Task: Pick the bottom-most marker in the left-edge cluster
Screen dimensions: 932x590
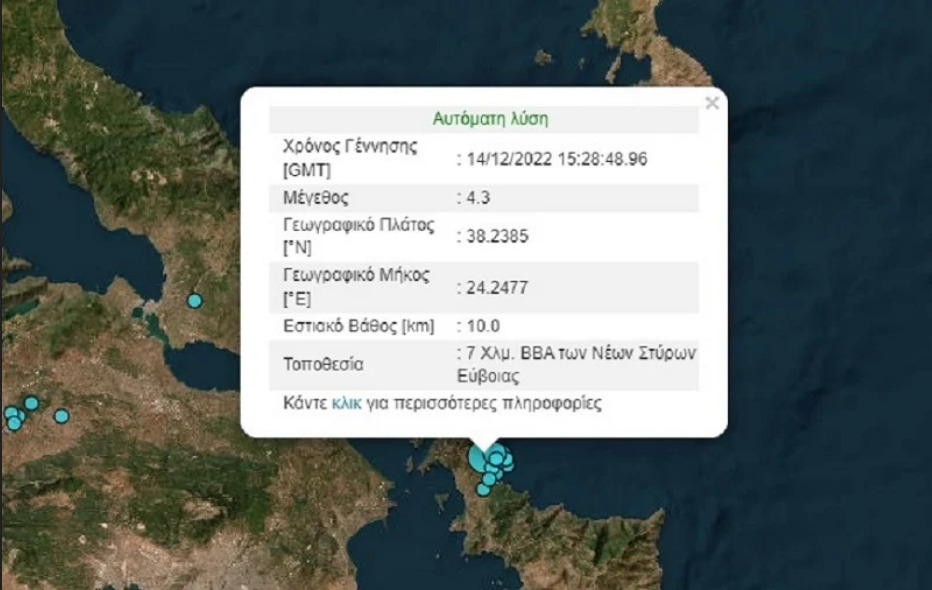Action: [14, 424]
